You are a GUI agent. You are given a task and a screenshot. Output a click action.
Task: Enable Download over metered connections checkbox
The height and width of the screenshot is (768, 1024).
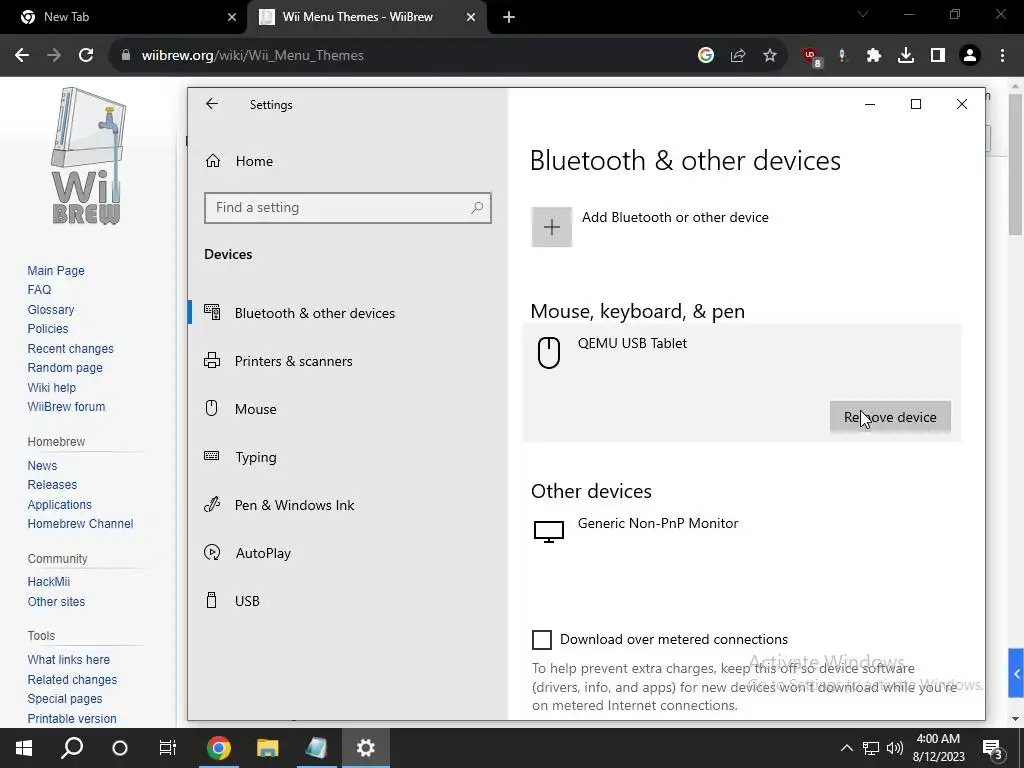542,639
